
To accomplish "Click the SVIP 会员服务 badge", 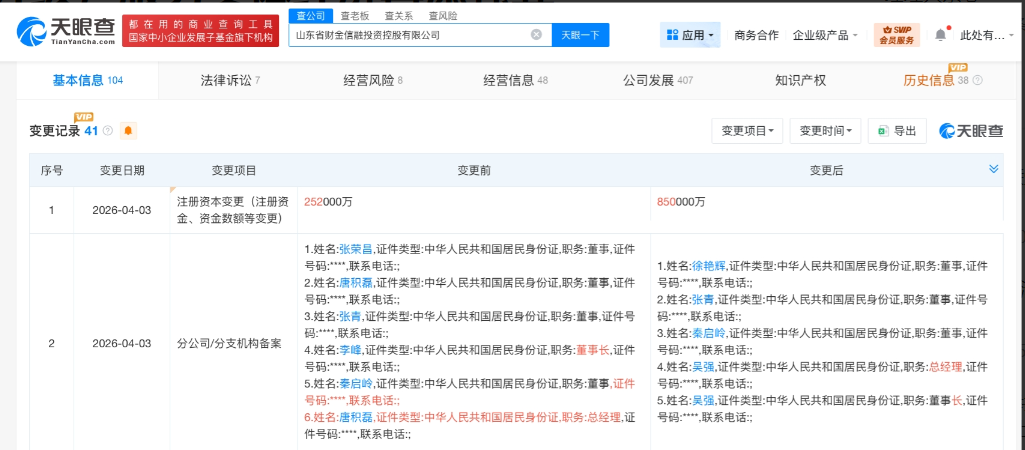I will (896, 35).
